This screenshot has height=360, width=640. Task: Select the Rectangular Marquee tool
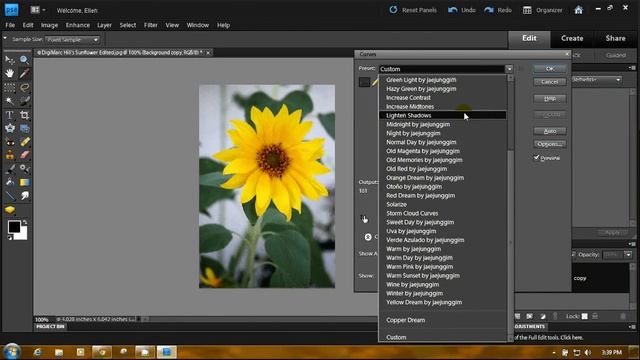pyautogui.click(x=9, y=87)
